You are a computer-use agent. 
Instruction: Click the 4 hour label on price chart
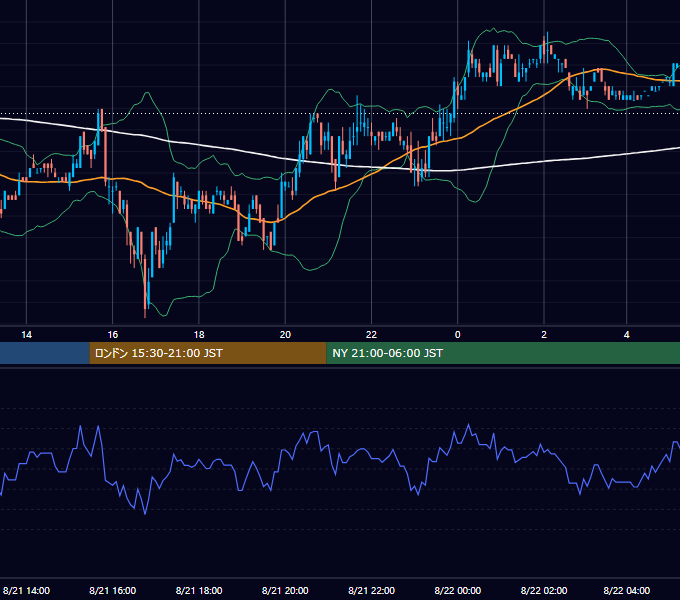626,335
